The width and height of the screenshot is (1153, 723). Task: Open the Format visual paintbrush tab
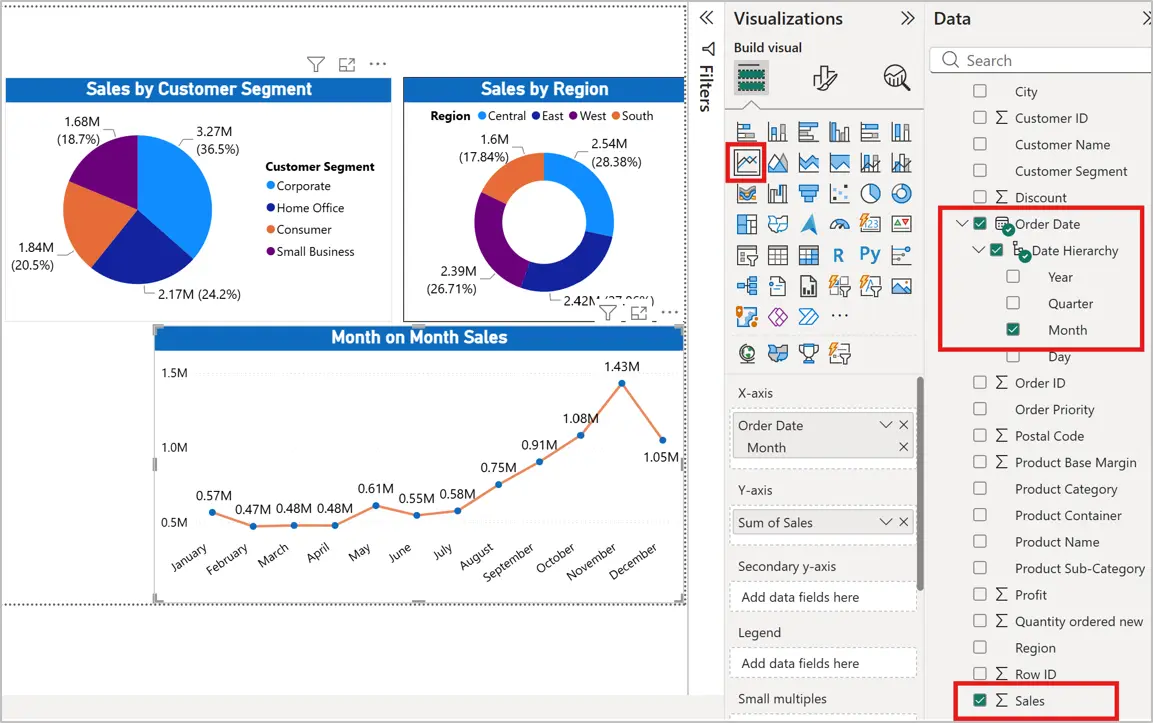(x=824, y=78)
